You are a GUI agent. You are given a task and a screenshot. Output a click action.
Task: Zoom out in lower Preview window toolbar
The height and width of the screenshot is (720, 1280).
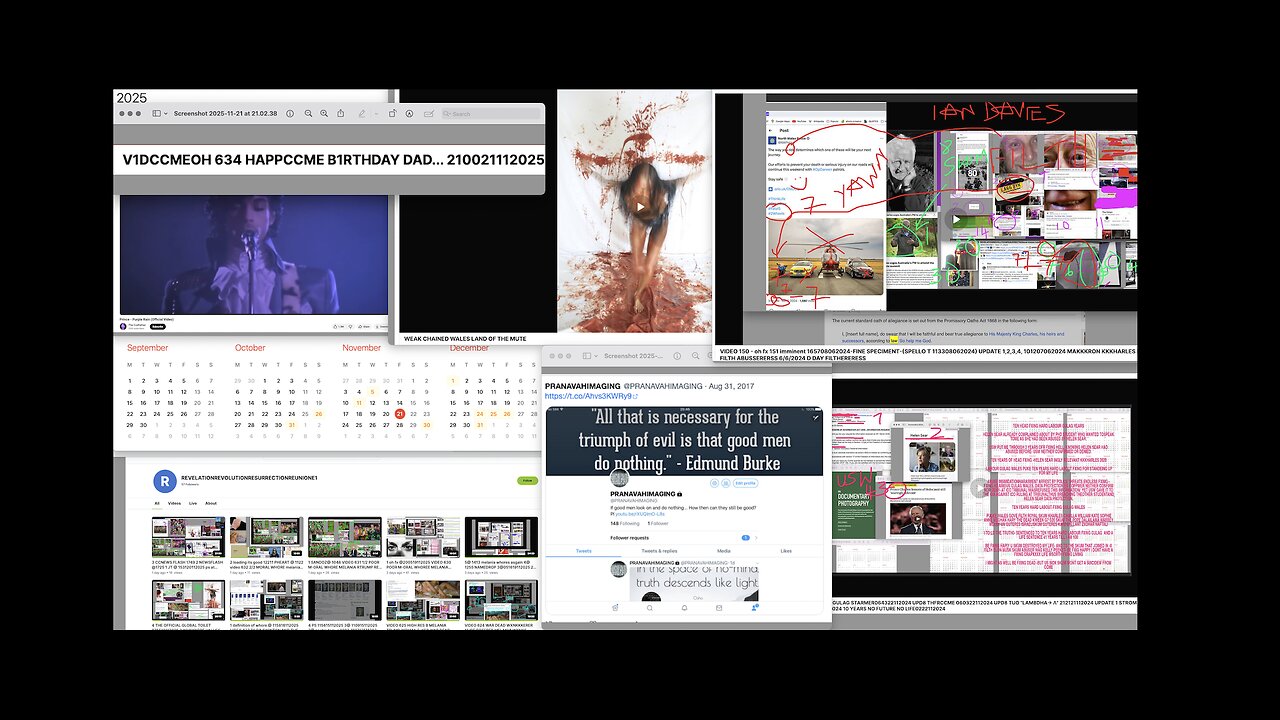(695, 356)
